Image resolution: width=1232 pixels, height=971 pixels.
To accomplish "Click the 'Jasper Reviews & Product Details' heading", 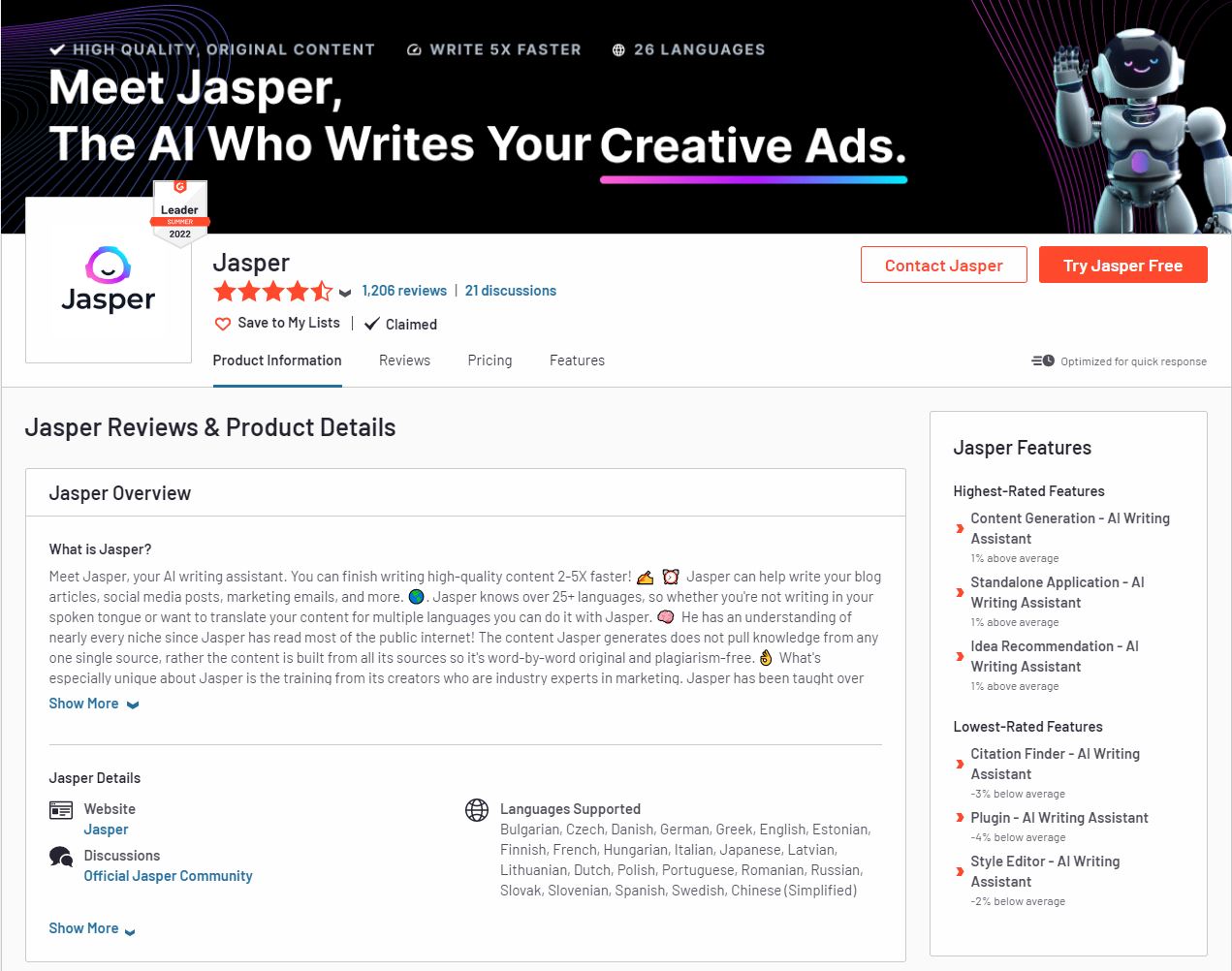I will (210, 427).
